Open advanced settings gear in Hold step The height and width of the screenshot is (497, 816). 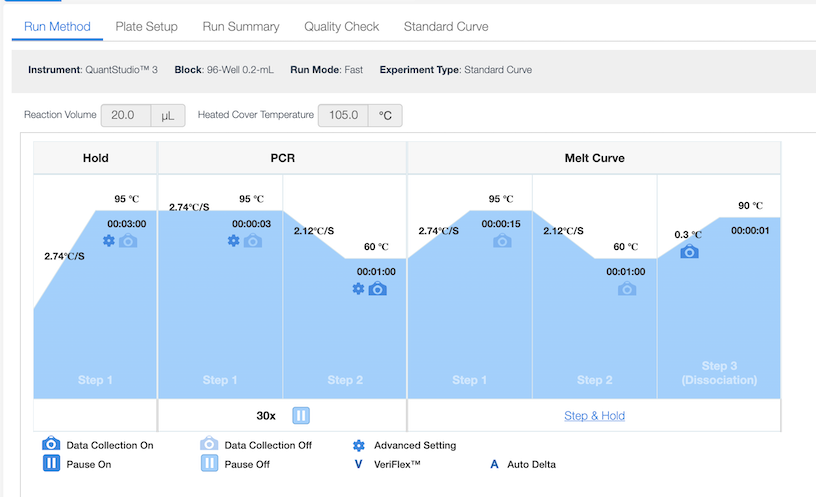point(109,241)
